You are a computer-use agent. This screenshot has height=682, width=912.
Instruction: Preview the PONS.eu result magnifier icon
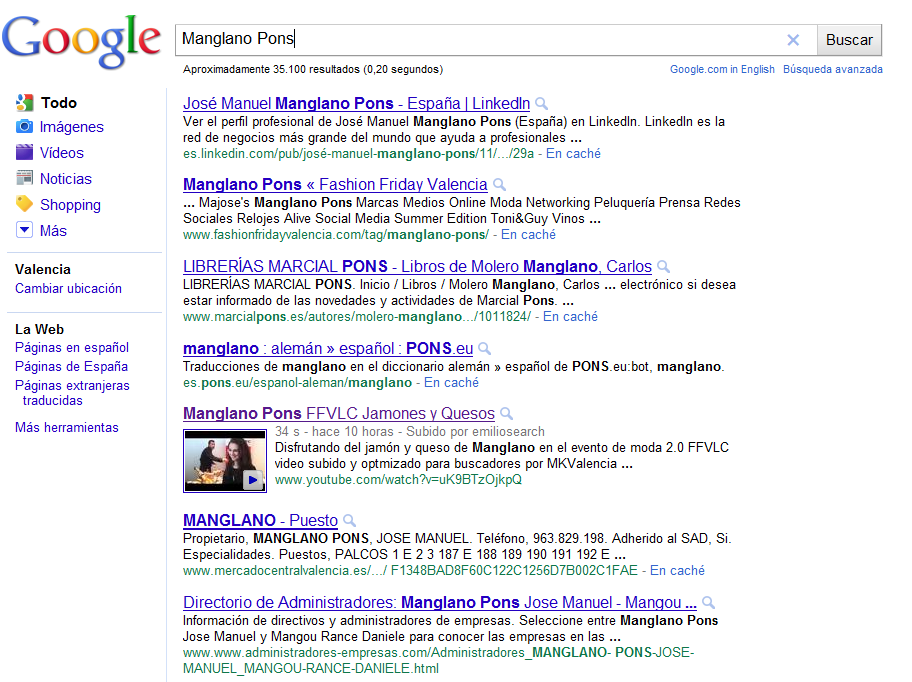[x=484, y=349]
